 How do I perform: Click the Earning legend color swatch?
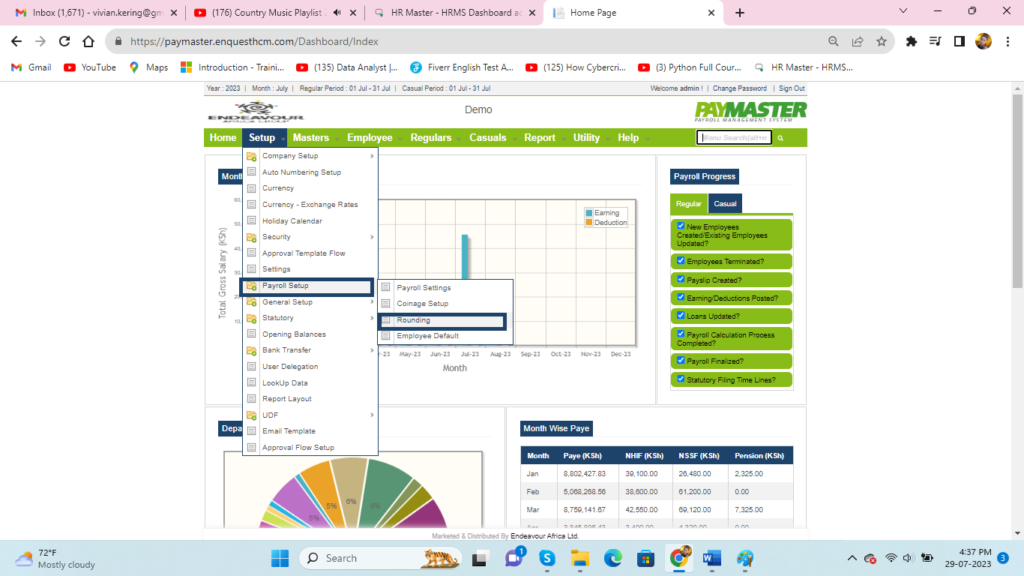tap(589, 213)
